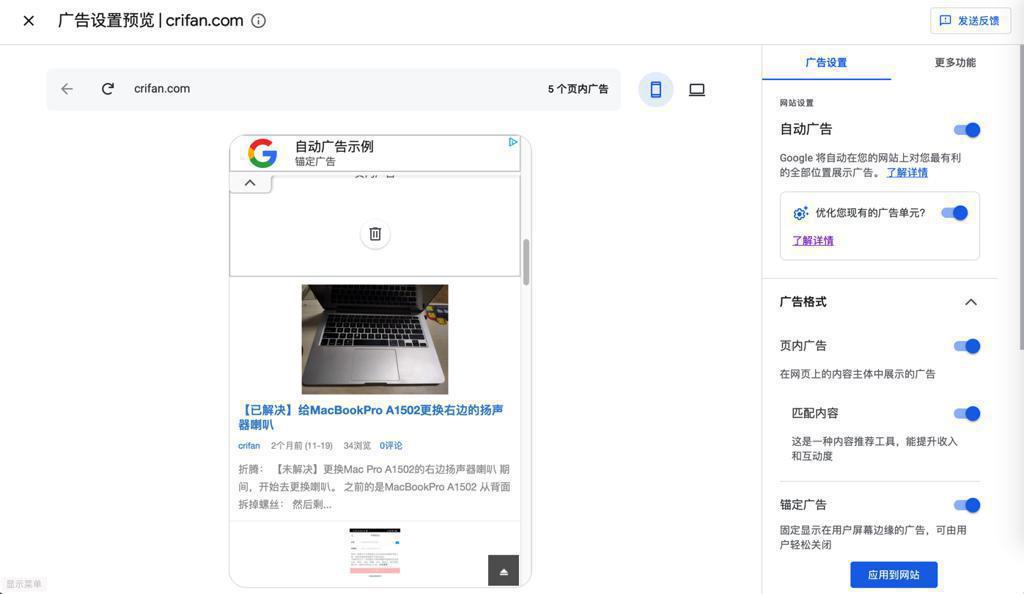
Task: Switch to mobile phone preview
Action: click(656, 89)
